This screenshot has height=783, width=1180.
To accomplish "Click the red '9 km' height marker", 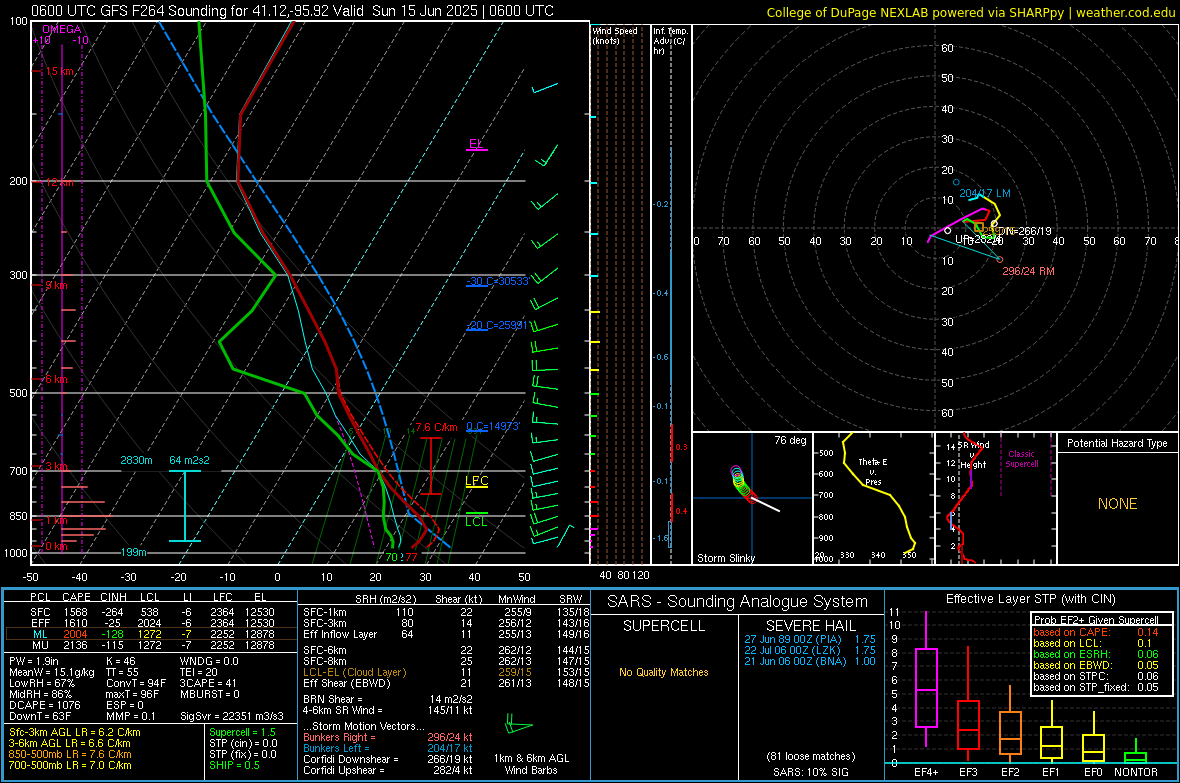I will click(56, 285).
